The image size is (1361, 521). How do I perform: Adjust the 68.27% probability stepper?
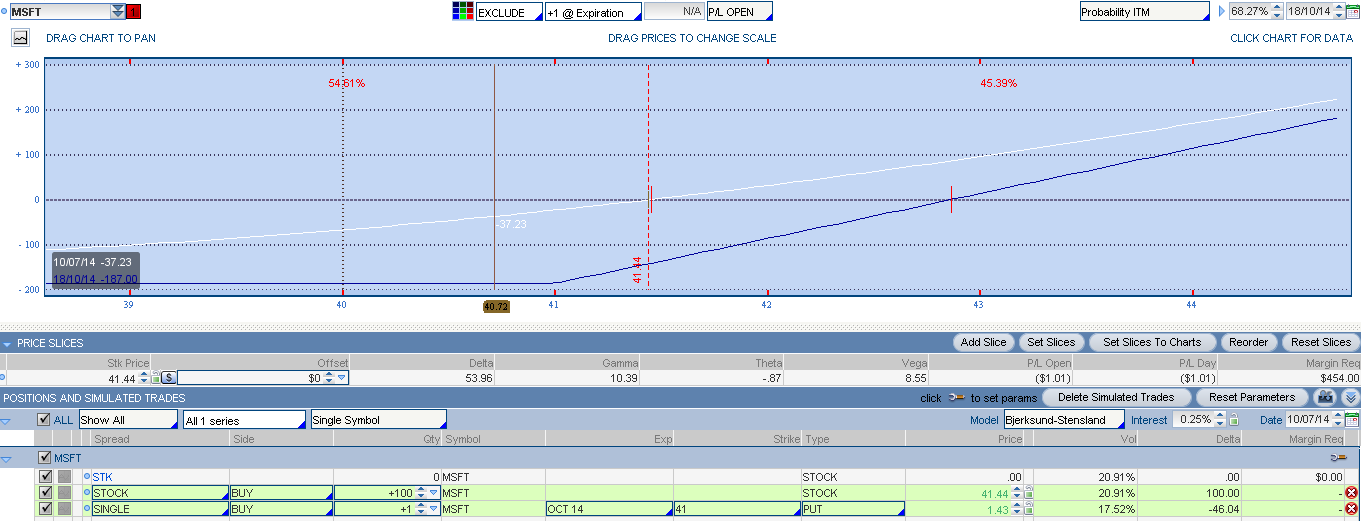(x=1277, y=12)
